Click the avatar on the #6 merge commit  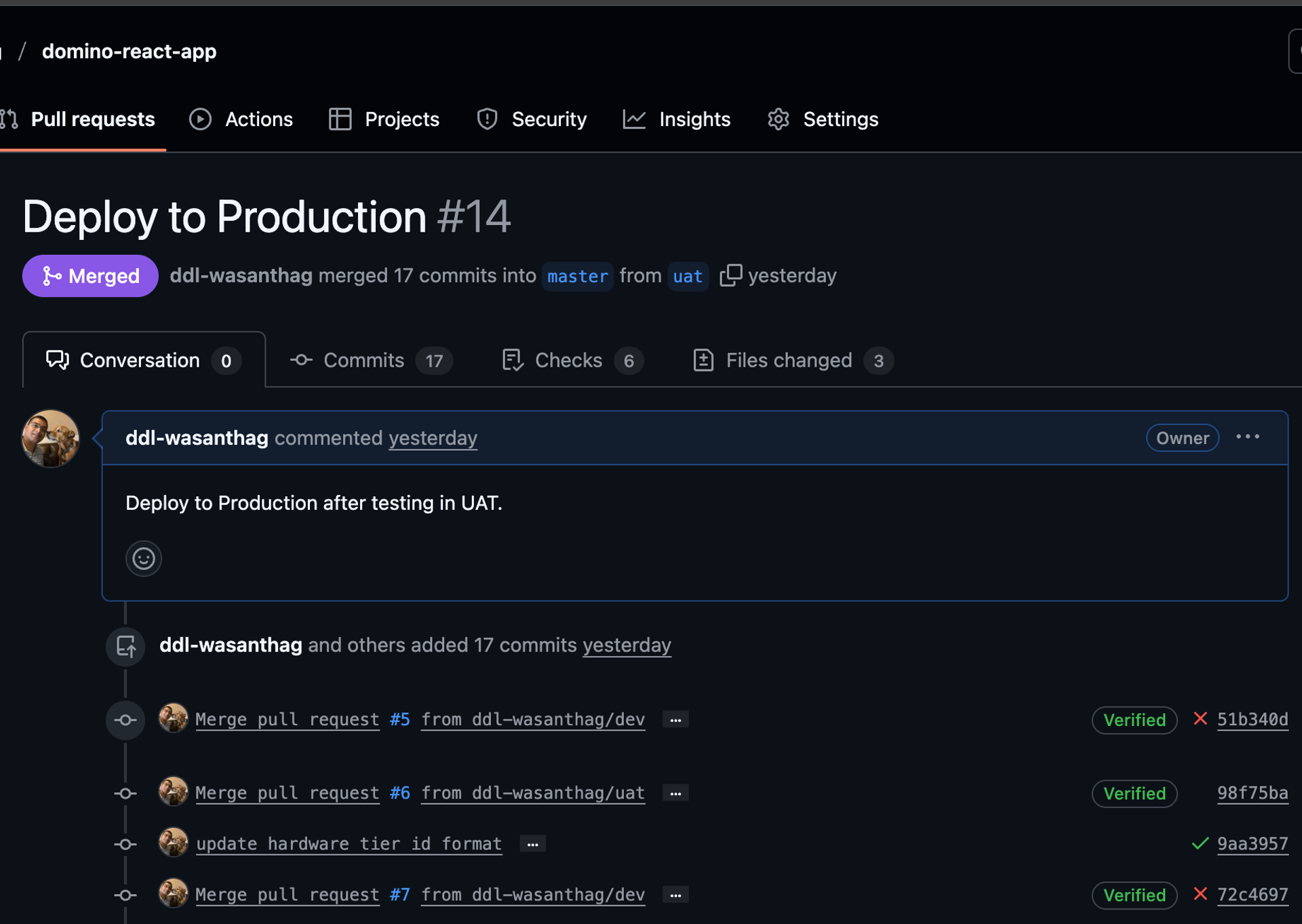[173, 791]
